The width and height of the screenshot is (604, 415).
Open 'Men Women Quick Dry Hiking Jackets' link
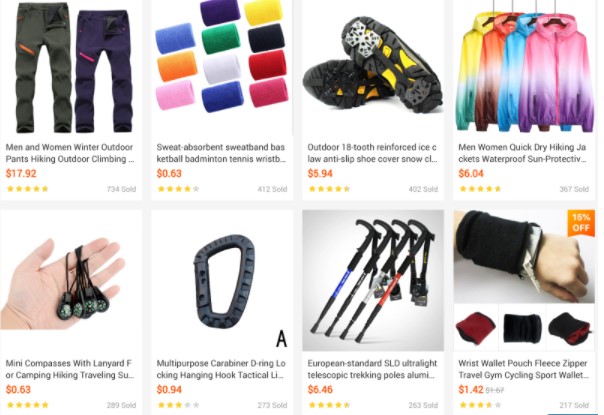523,153
